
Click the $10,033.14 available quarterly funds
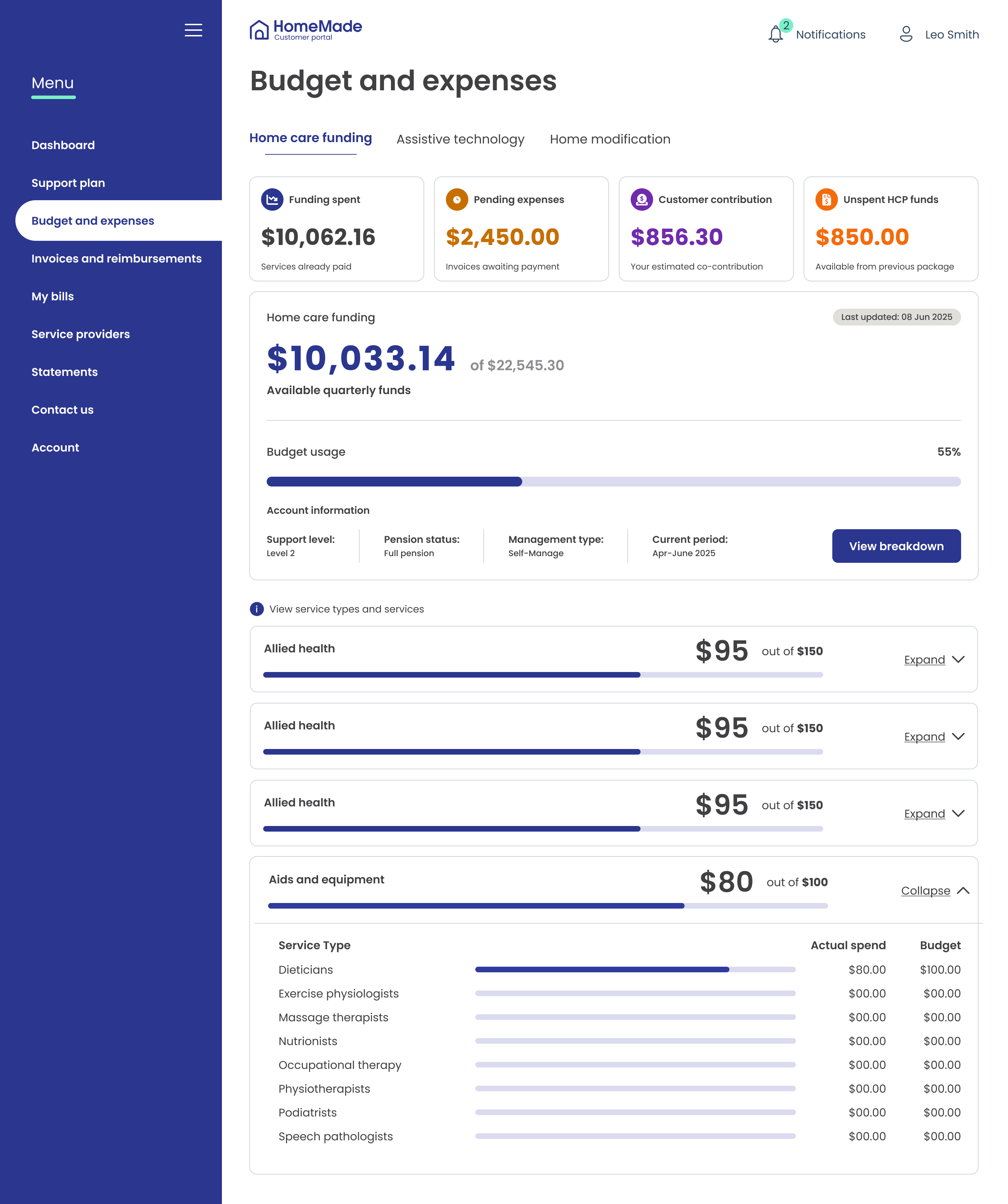click(x=360, y=358)
